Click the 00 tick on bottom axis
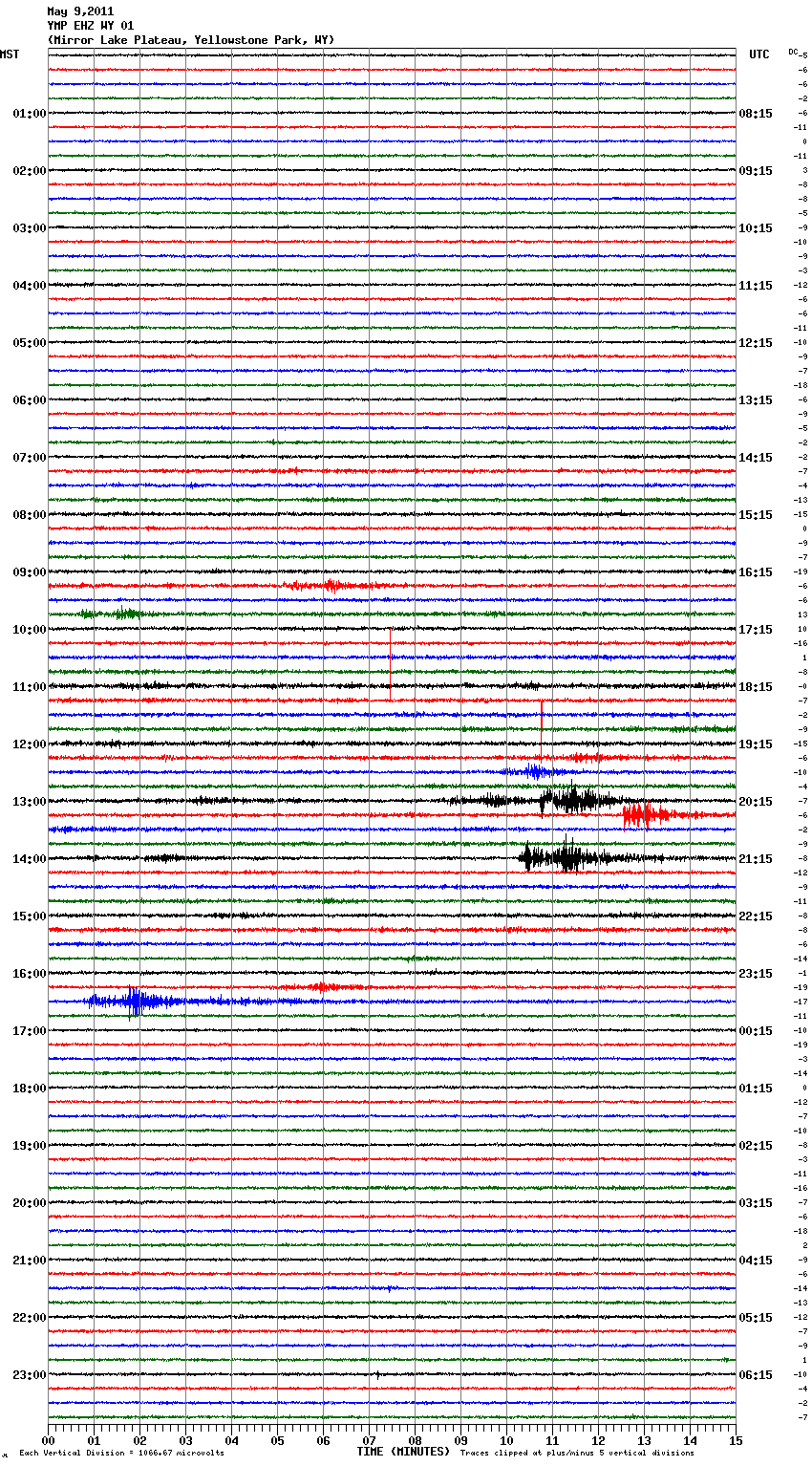Viewport: 812px width, 1466px height. [49, 1440]
